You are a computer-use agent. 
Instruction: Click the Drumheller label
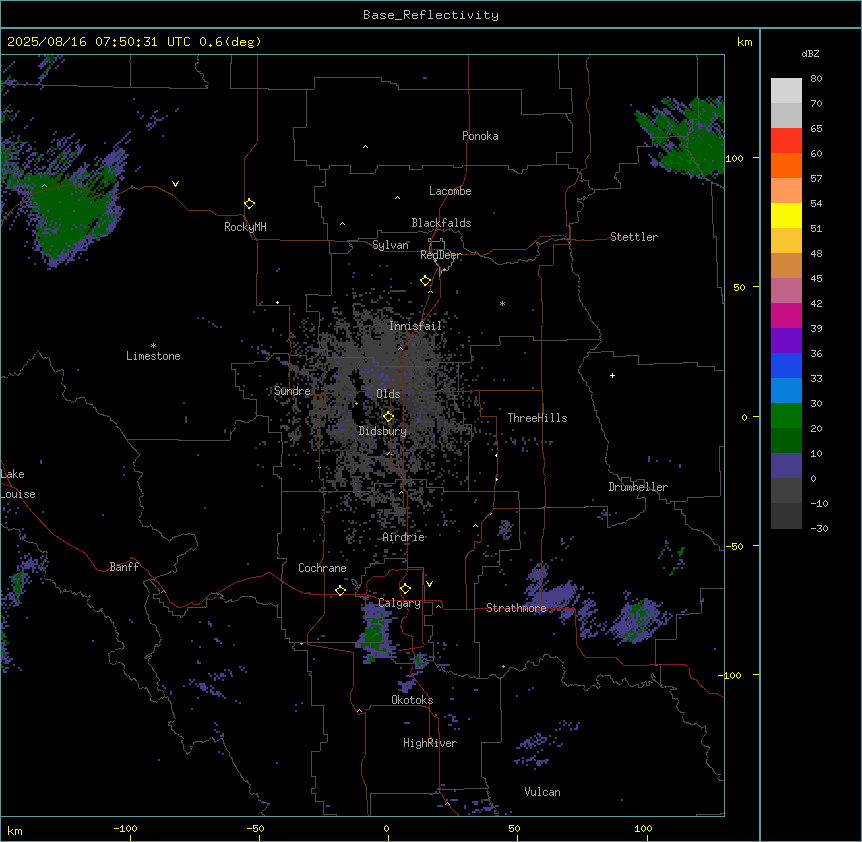click(638, 487)
